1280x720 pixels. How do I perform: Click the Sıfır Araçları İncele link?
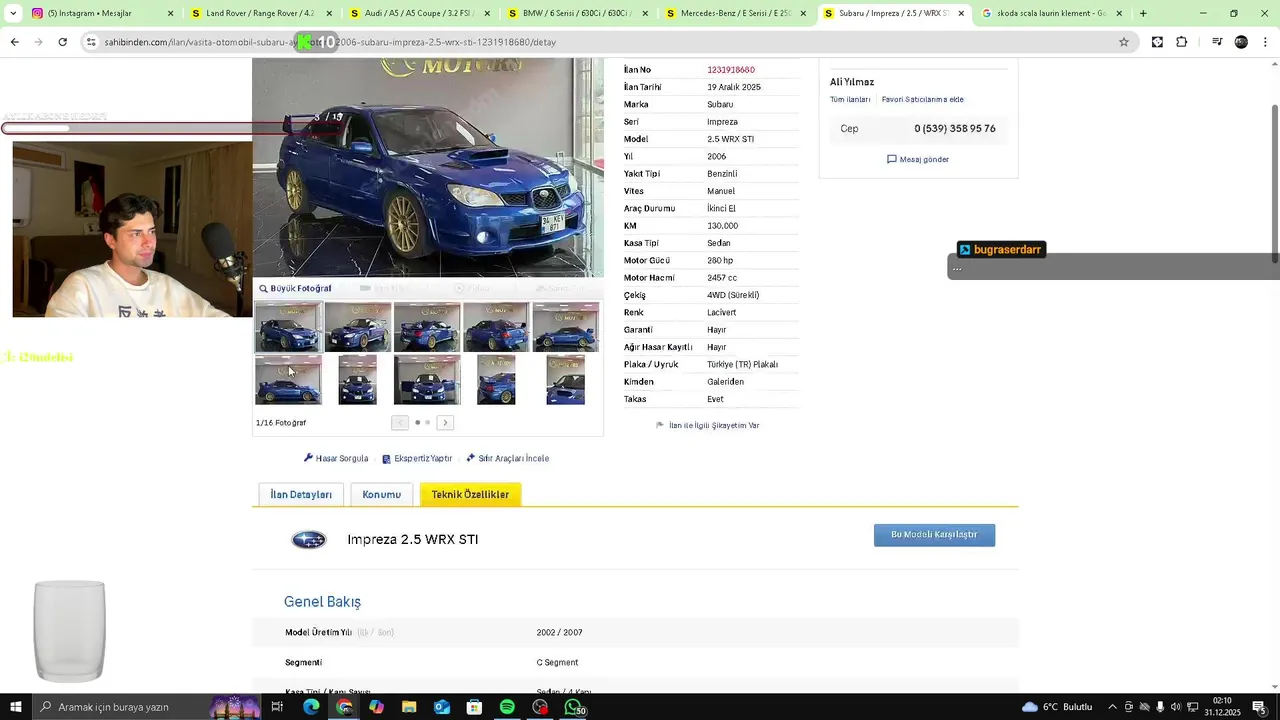click(x=507, y=458)
